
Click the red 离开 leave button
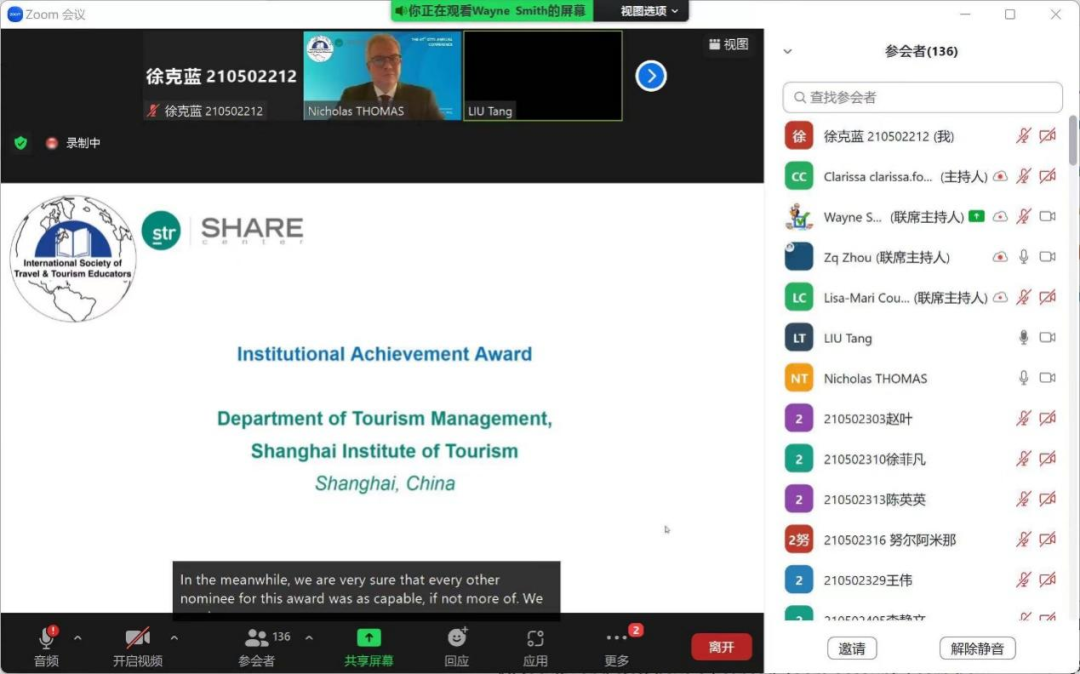coord(721,646)
